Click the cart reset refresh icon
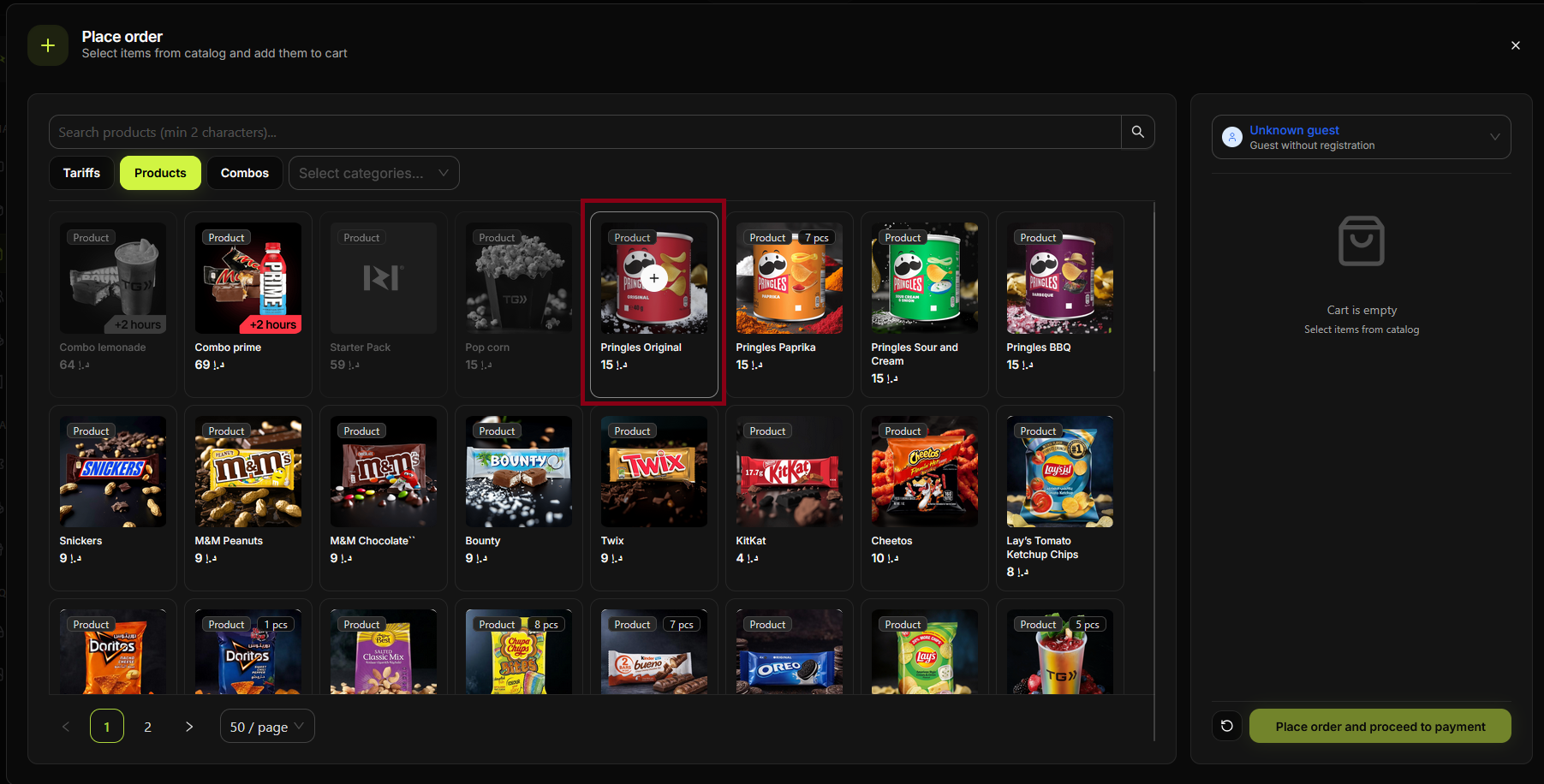Viewport: 1544px width, 784px height. 1226,726
